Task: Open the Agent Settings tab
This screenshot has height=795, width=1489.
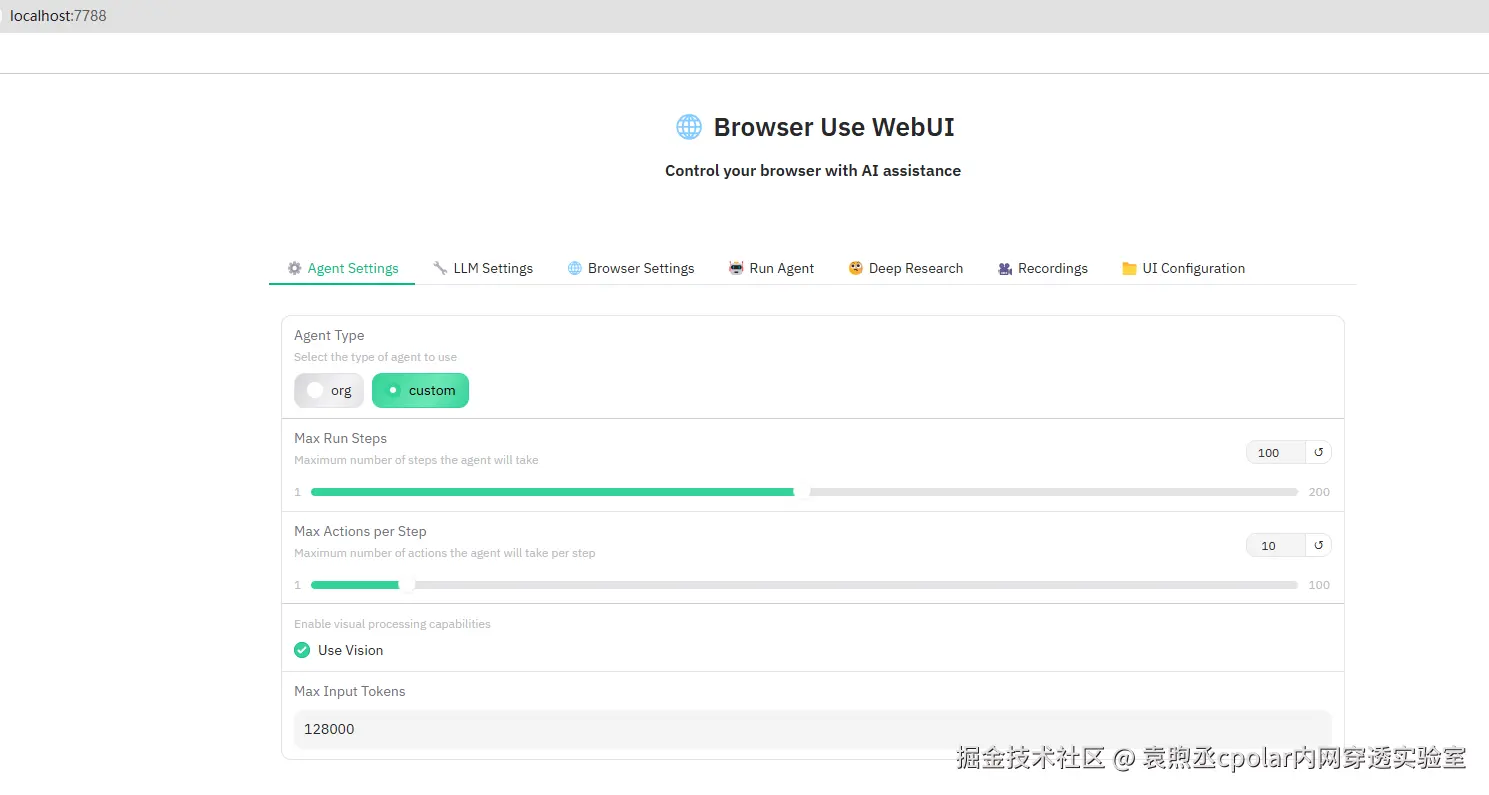Action: pos(342,268)
